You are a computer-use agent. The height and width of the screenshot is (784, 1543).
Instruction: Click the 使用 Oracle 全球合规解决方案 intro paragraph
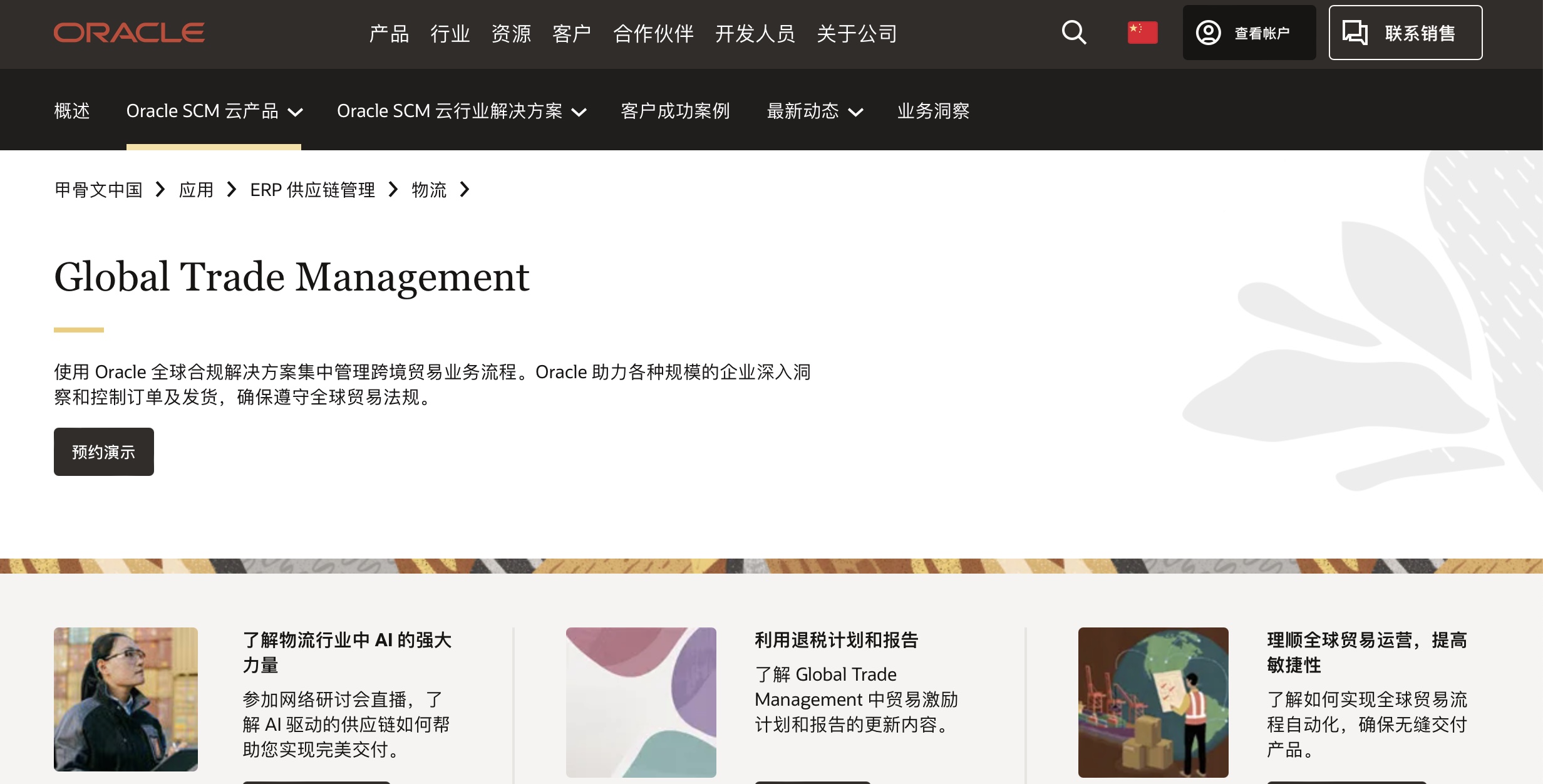[432, 384]
